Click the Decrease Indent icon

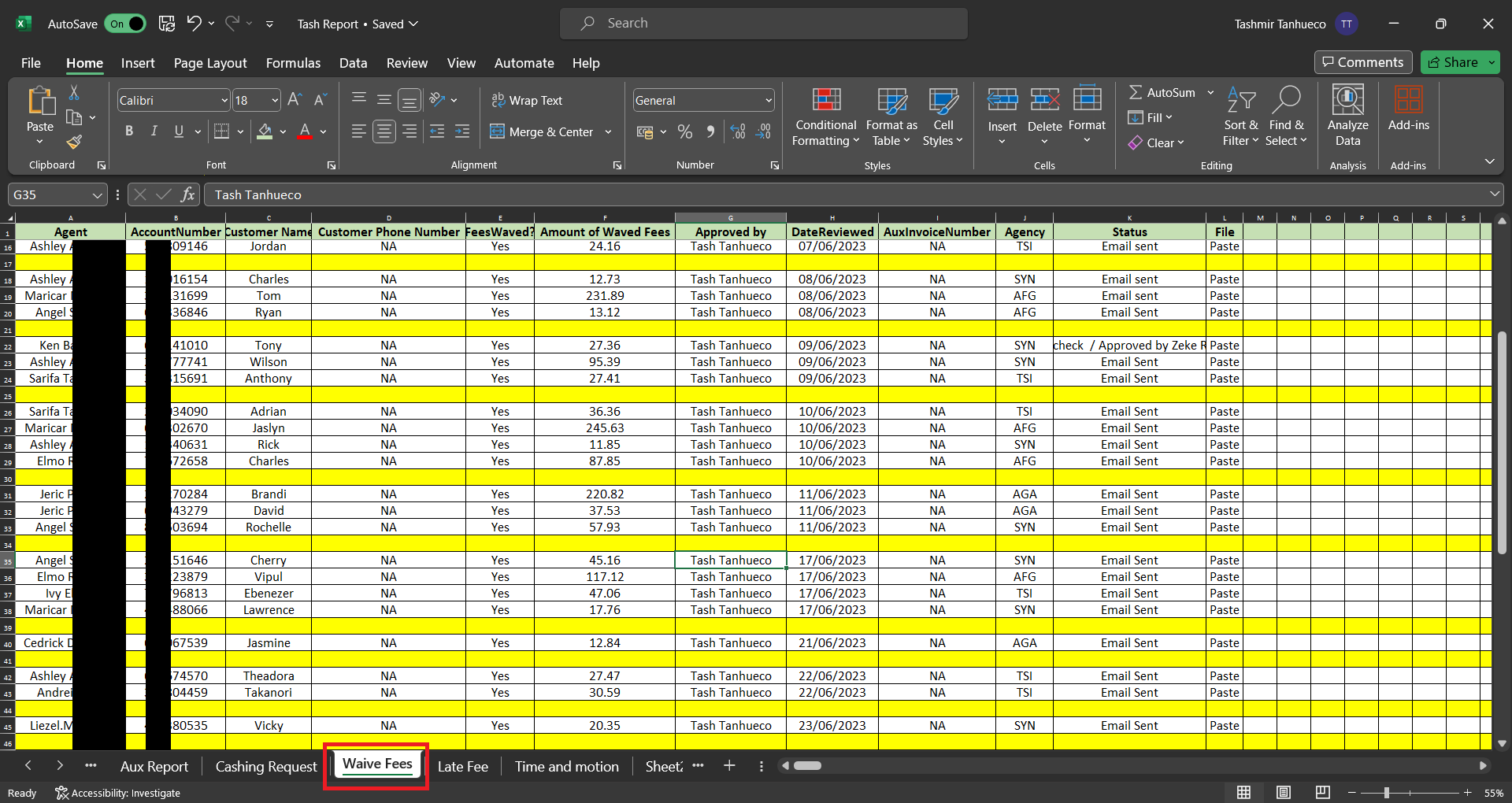[x=437, y=131]
